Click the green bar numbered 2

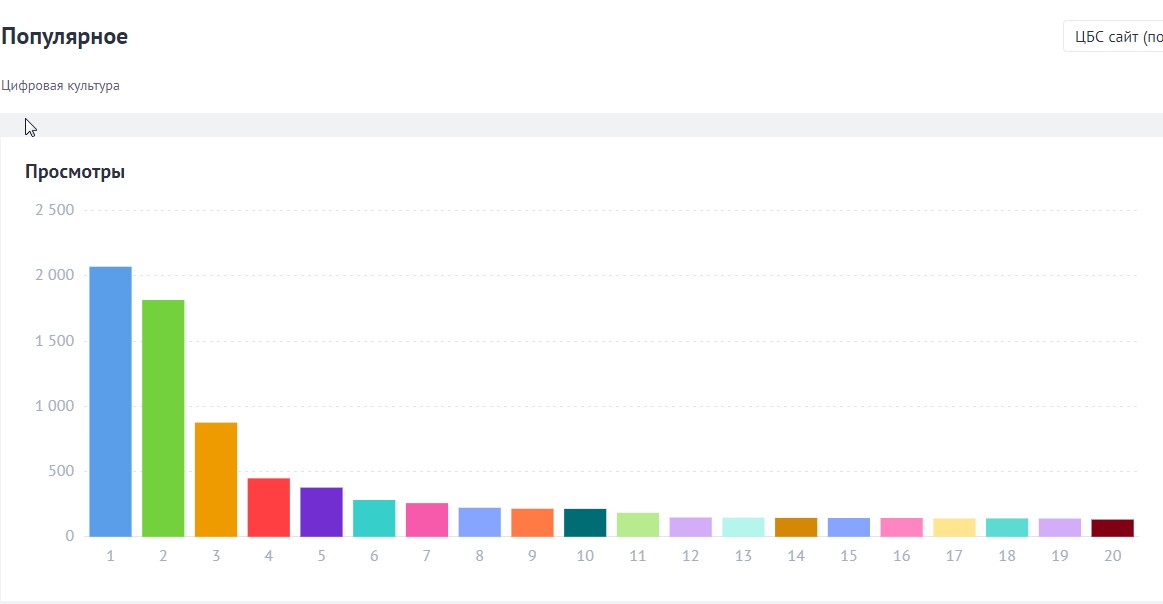coord(163,418)
